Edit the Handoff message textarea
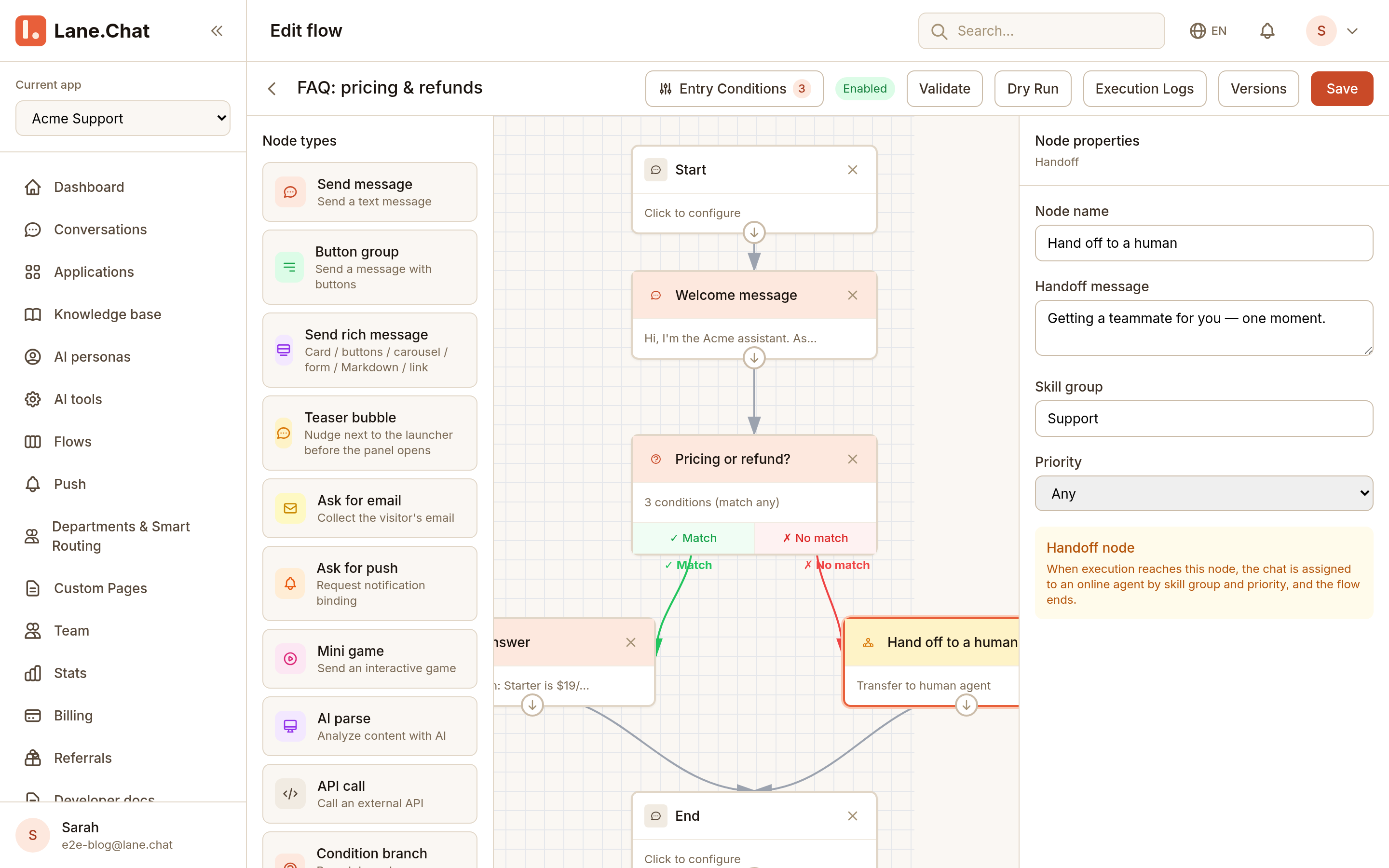 (1204, 328)
